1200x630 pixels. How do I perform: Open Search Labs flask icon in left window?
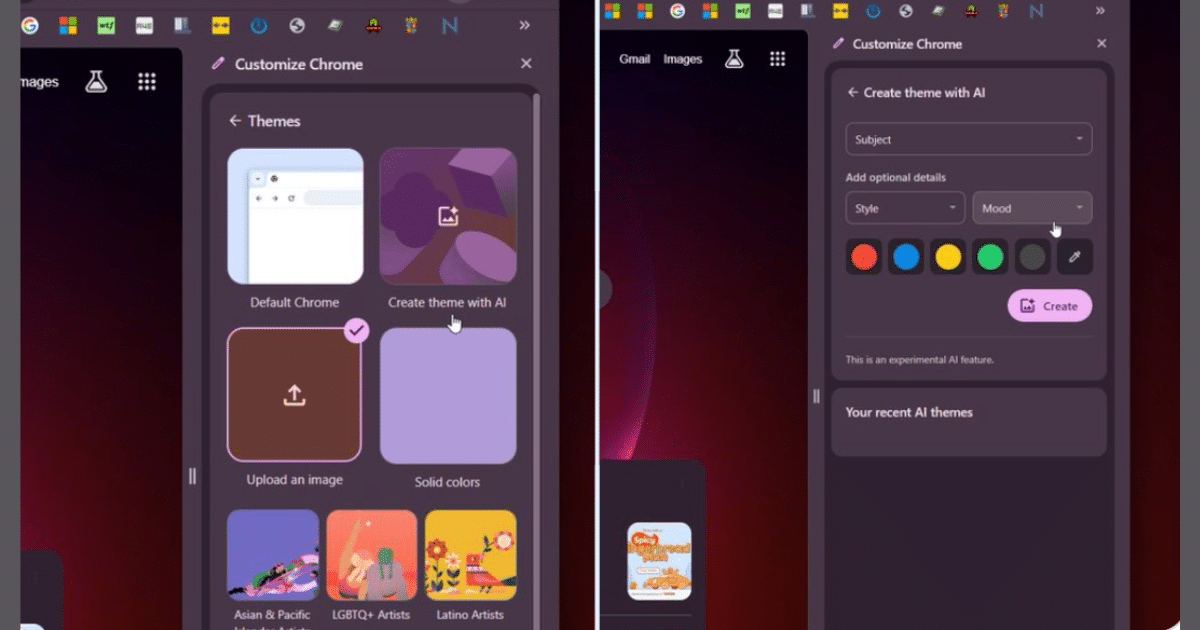96,82
